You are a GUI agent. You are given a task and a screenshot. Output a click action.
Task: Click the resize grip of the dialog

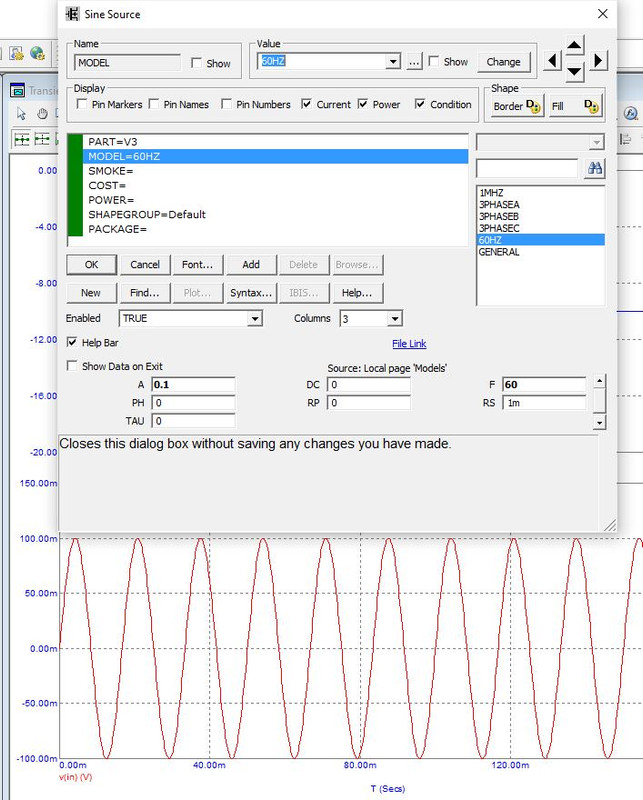609,525
